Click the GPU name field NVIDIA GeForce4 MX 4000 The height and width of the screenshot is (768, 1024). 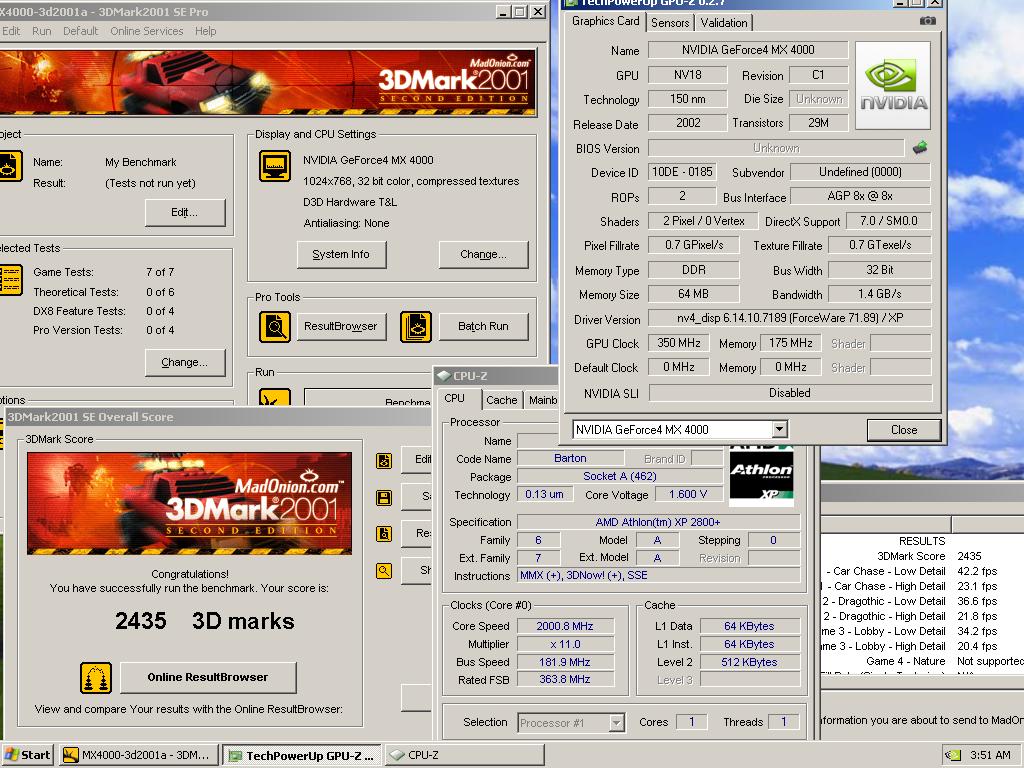tap(748, 50)
